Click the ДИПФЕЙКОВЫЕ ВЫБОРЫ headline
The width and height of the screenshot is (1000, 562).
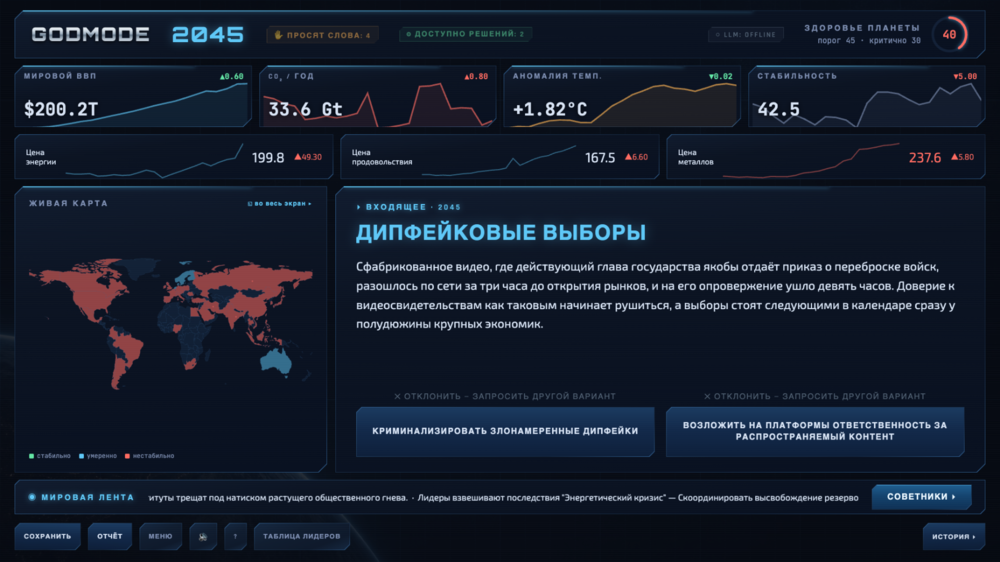501,233
